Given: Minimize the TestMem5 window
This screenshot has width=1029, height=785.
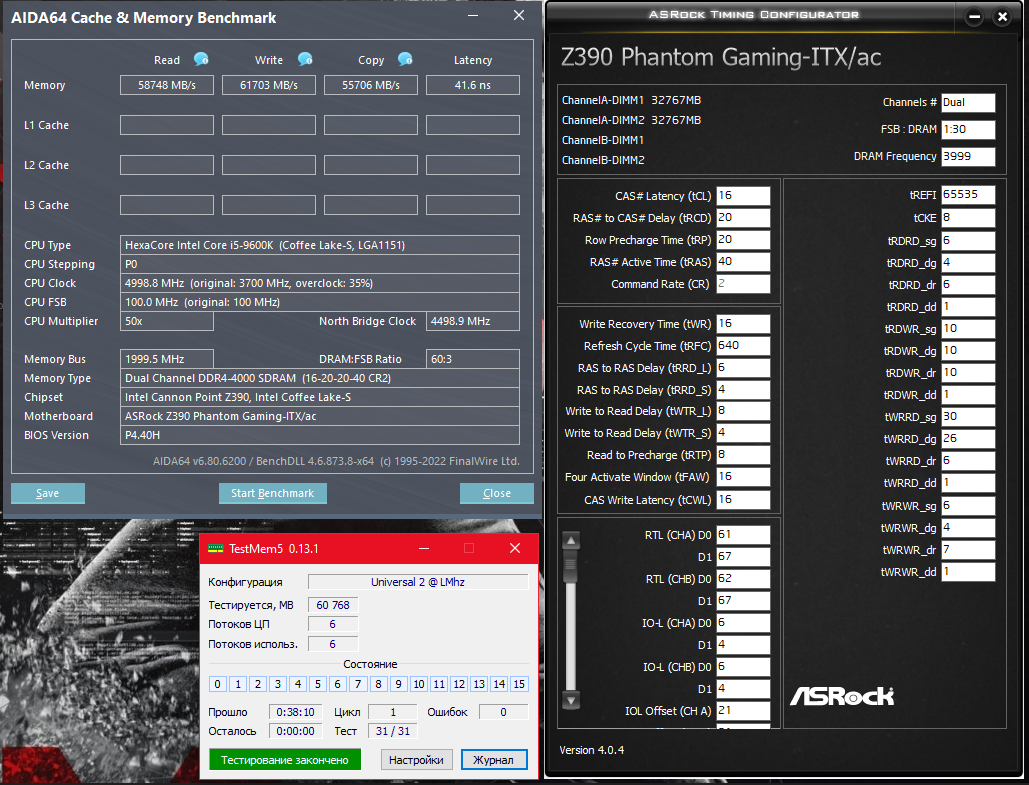Looking at the screenshot, I should [424, 548].
